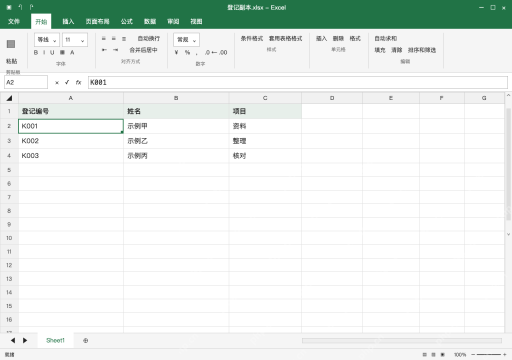Click Fill 填充 in editing group

(380, 50)
